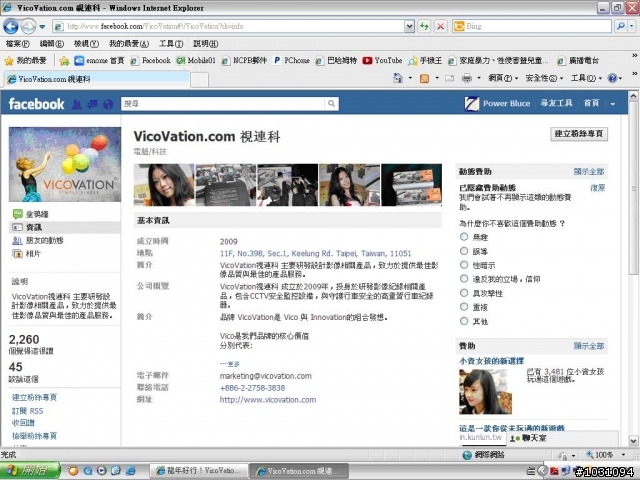Click the Internet Explorer quick launch icon
The image size is (640, 480).
(131, 471)
